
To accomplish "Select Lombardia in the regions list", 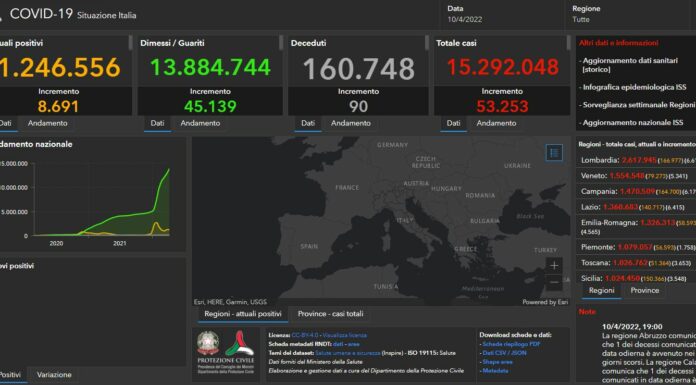I will (637, 160).
